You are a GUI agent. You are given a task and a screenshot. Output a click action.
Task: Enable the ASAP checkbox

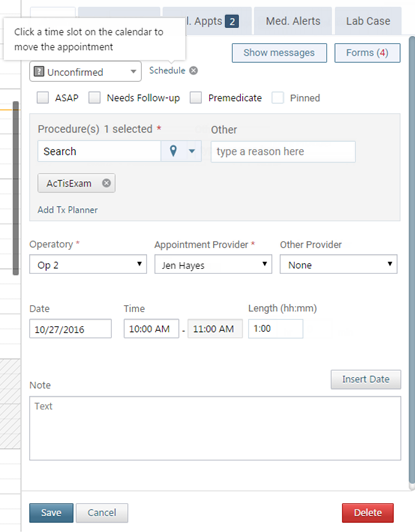point(43,98)
